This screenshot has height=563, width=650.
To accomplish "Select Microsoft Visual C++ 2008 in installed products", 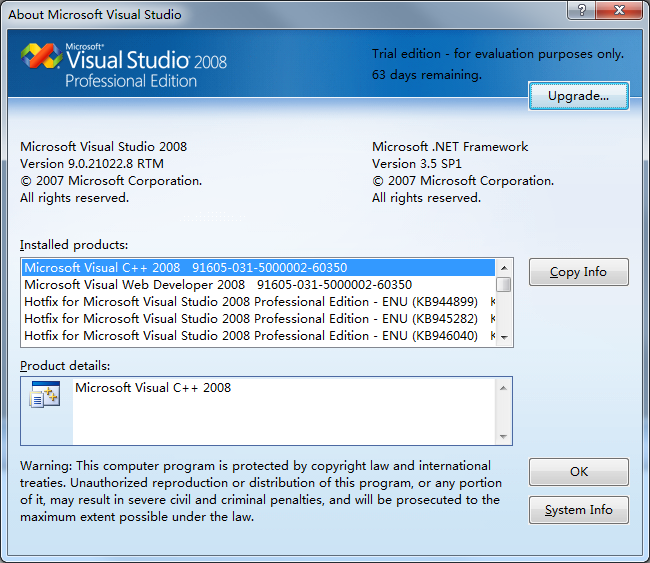I will tap(259, 268).
